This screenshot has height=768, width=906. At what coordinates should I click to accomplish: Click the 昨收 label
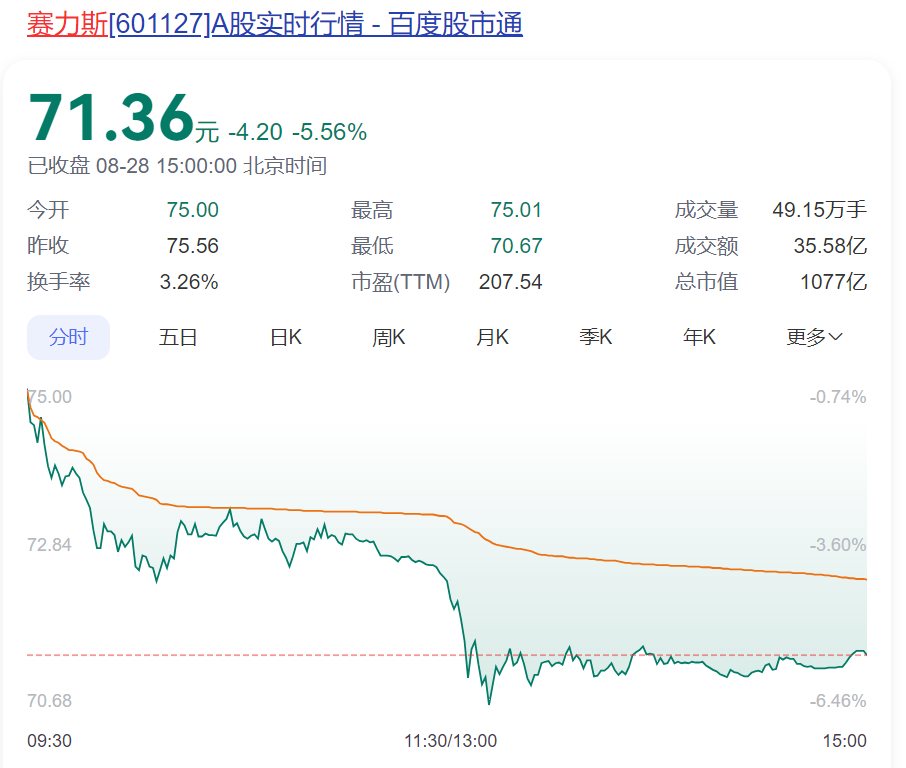(x=48, y=246)
